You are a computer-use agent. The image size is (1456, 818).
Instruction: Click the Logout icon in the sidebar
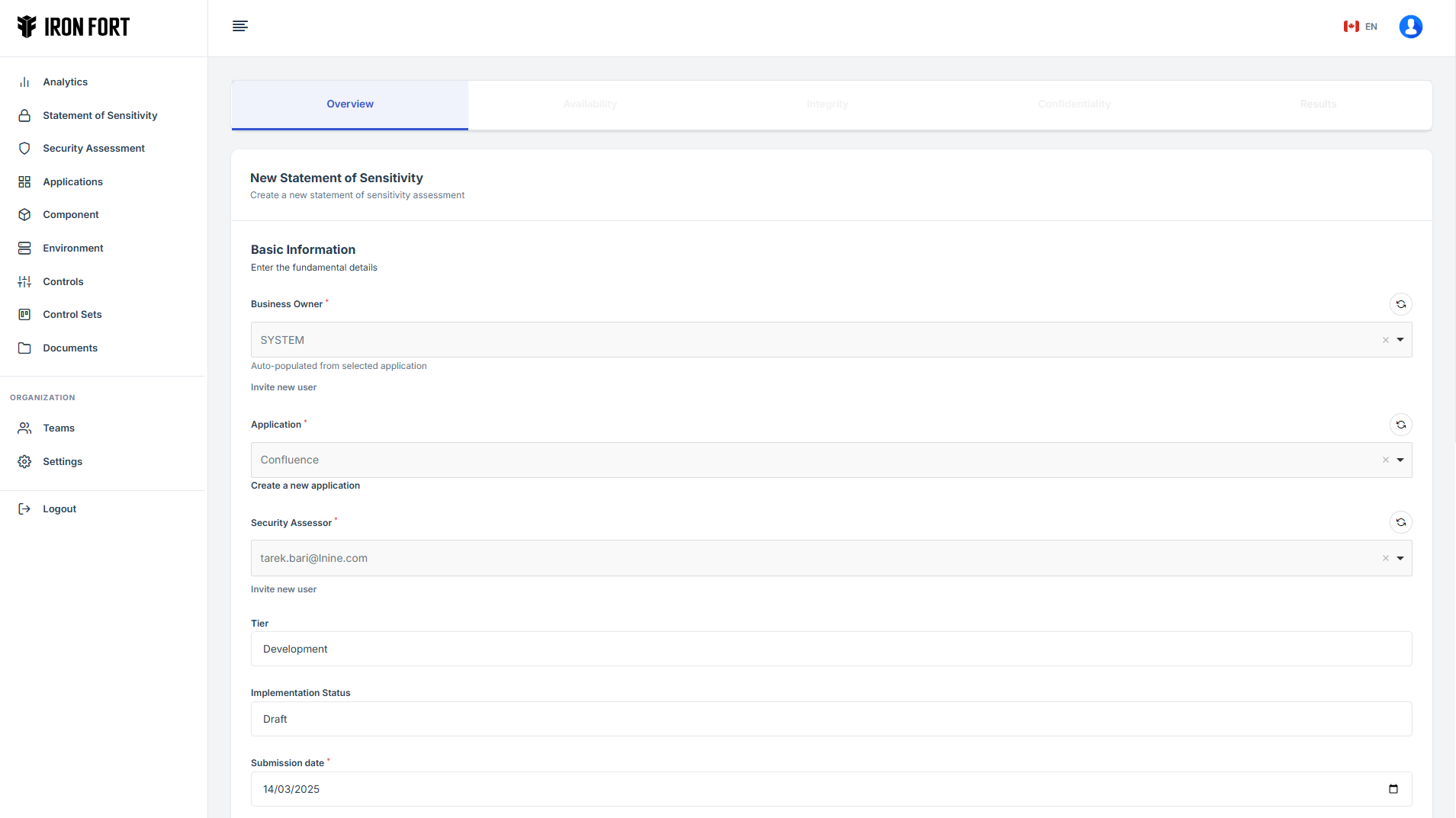click(24, 509)
